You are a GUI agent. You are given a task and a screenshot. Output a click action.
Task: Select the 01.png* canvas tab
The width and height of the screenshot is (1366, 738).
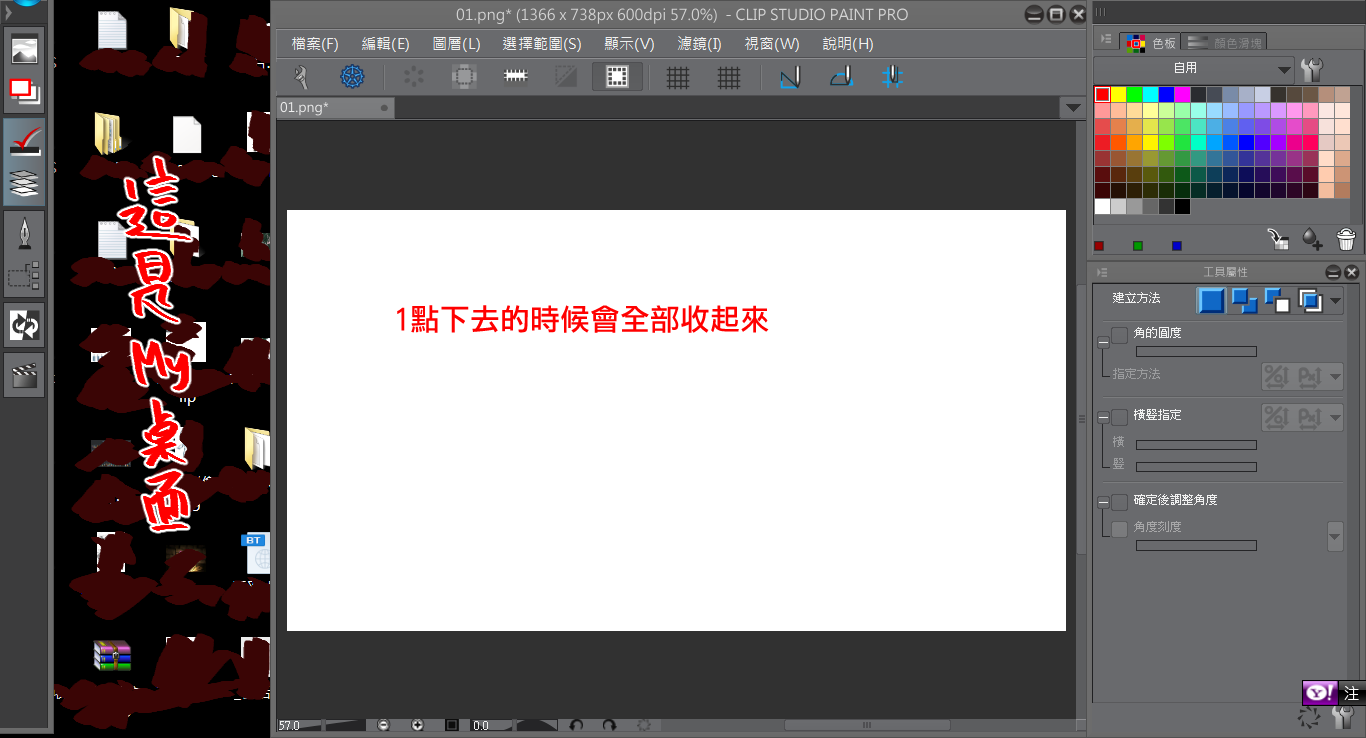tap(335, 107)
